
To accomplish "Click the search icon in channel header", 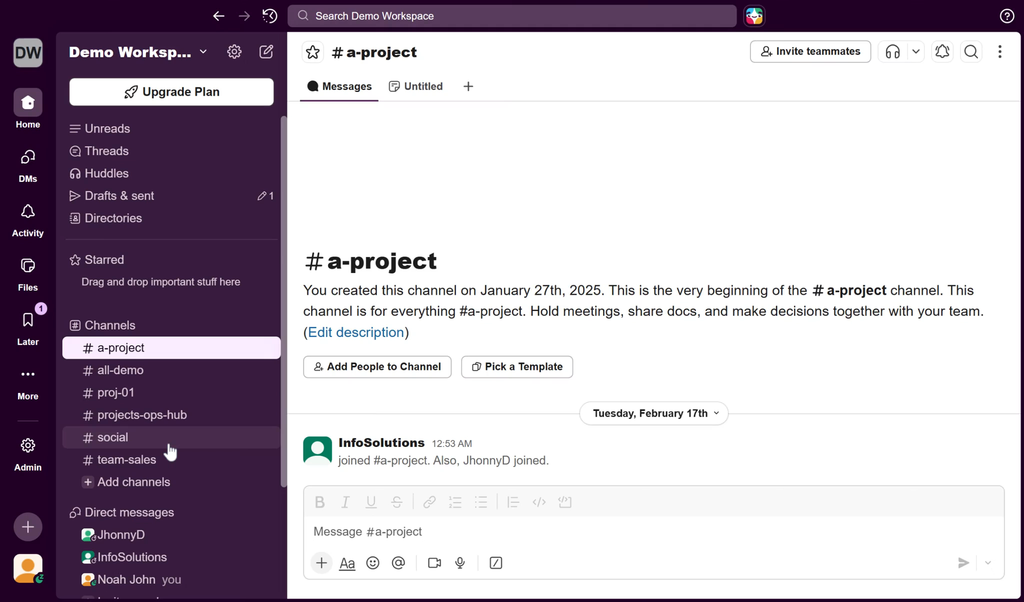I will [971, 52].
